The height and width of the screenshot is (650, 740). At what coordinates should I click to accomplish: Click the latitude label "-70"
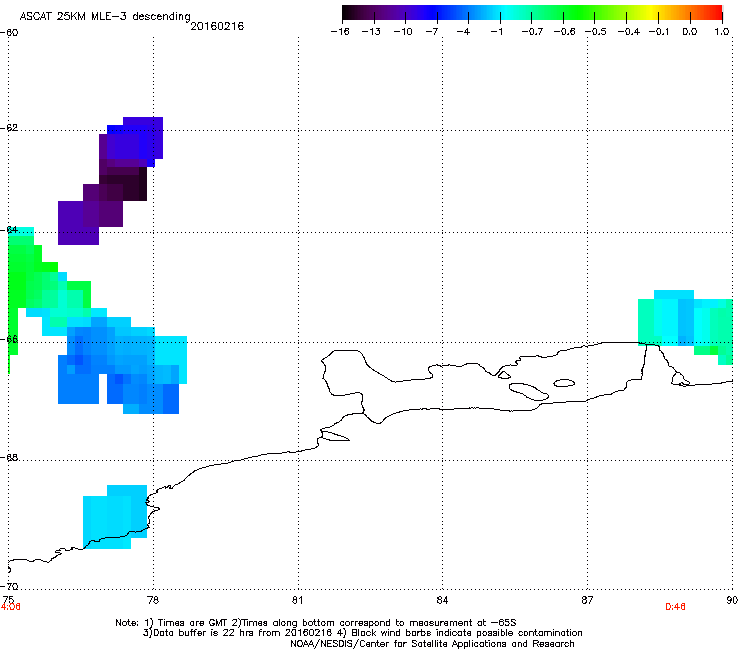[9, 586]
